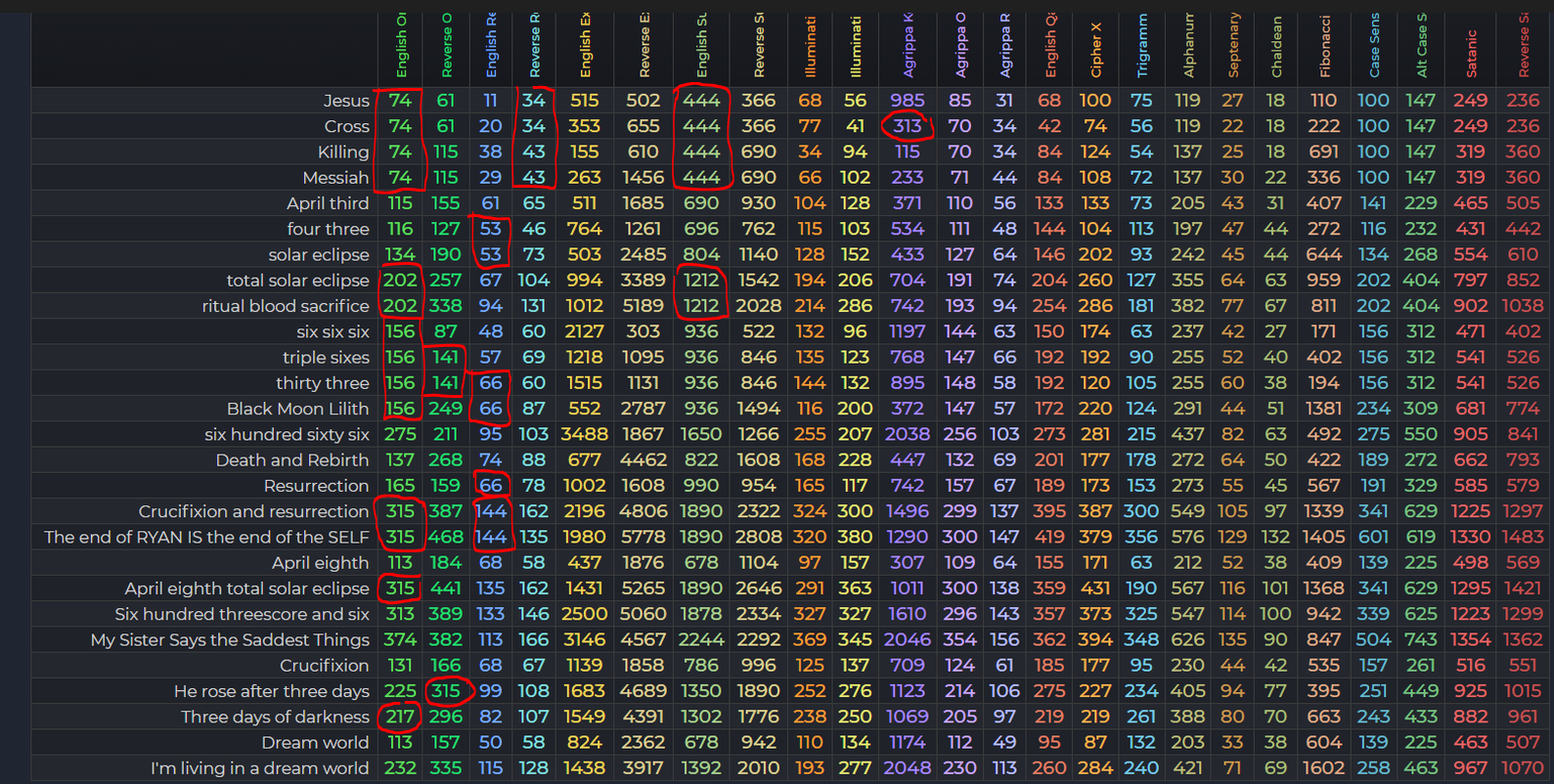Select value 5778 in the end of RYAN row
This screenshot has height=784, width=1554.
(644, 537)
